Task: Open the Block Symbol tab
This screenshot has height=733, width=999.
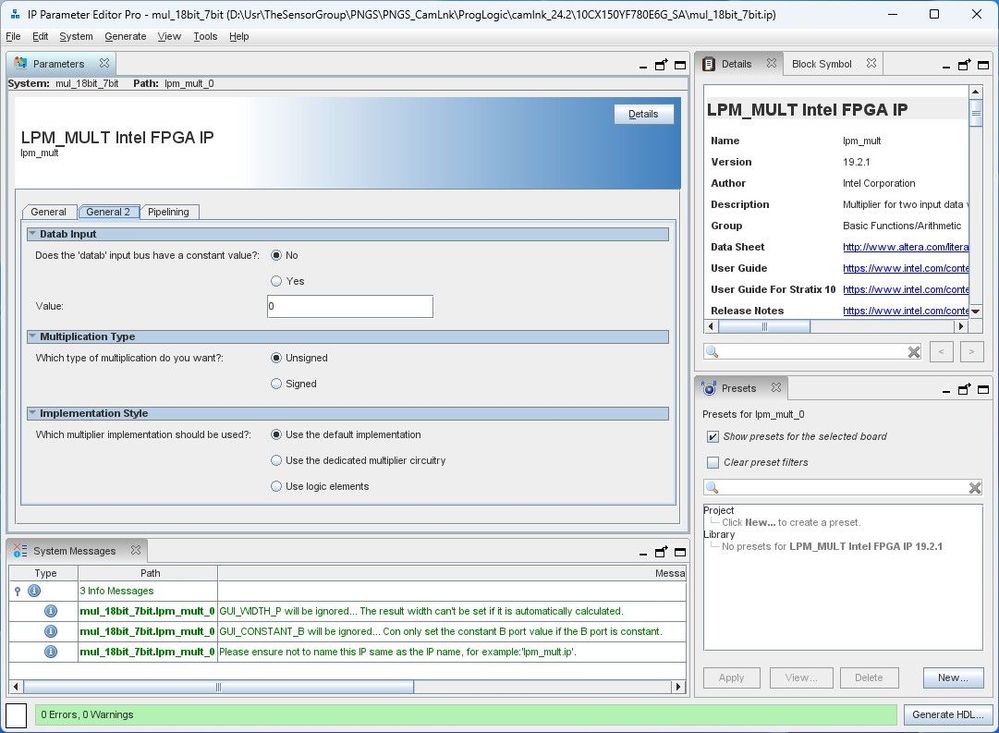Action: [821, 64]
